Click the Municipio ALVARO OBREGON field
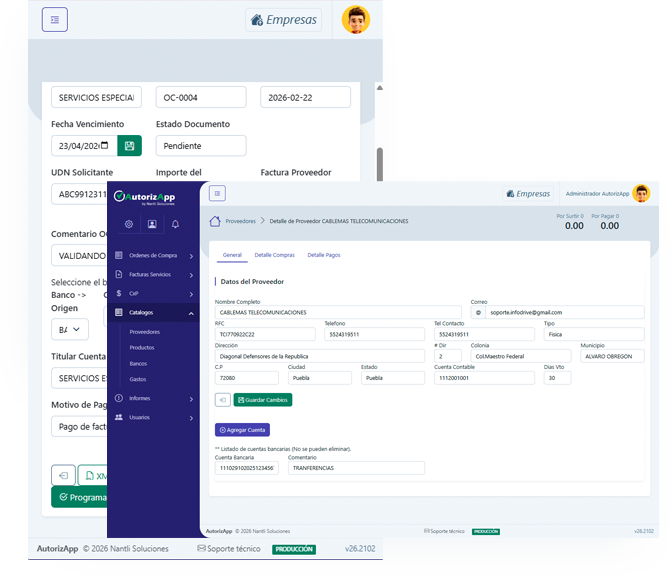This screenshot has height=576, width=671. tap(612, 356)
